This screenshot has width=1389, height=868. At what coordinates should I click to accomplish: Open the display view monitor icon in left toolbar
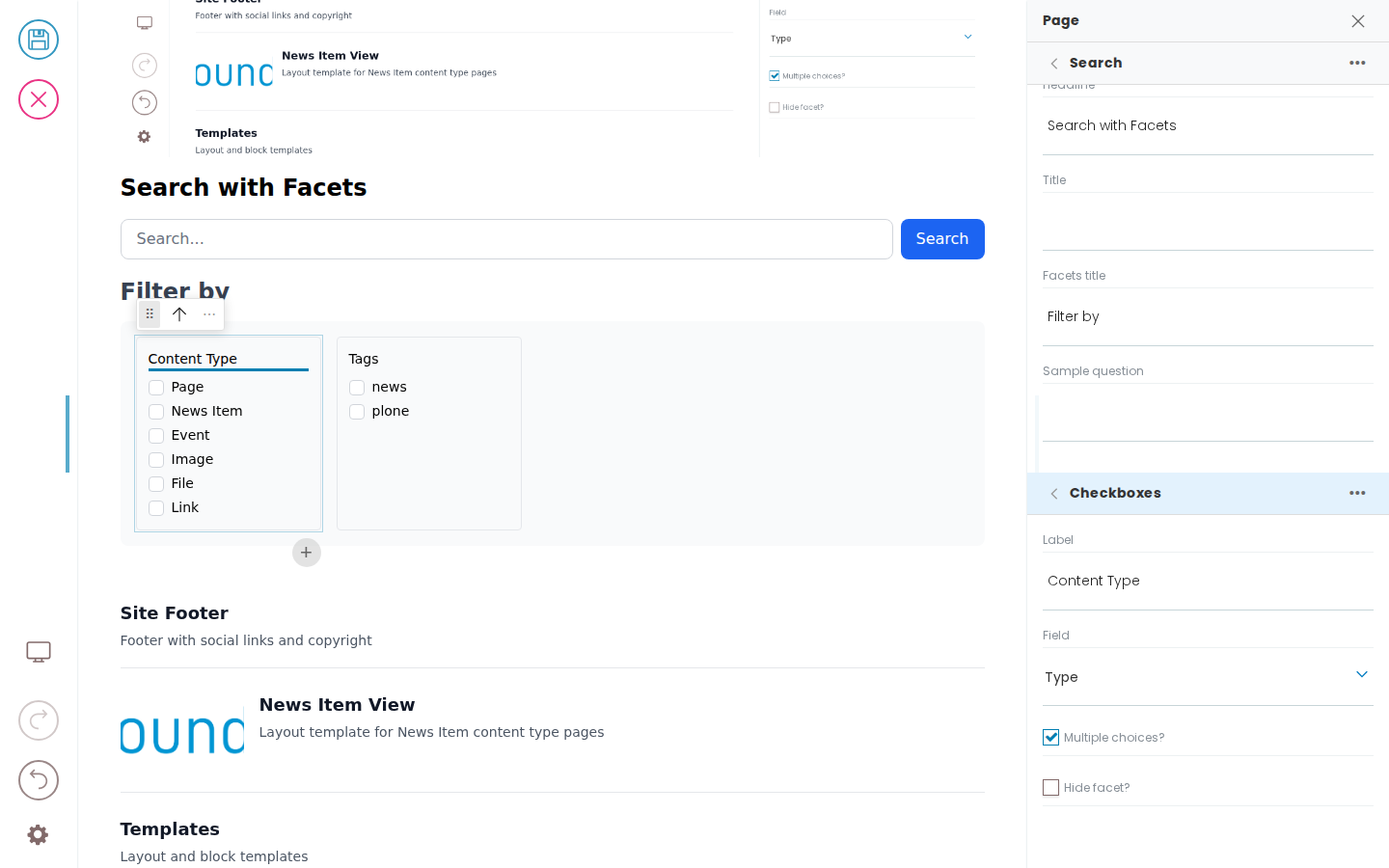[x=39, y=652]
